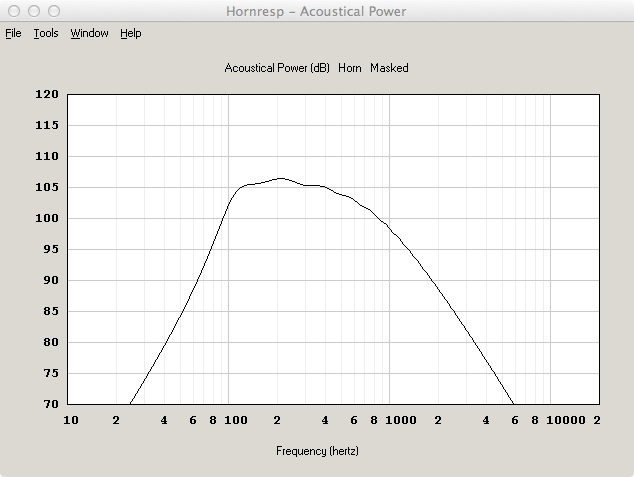
Task: Open the Help menu
Action: coord(131,33)
